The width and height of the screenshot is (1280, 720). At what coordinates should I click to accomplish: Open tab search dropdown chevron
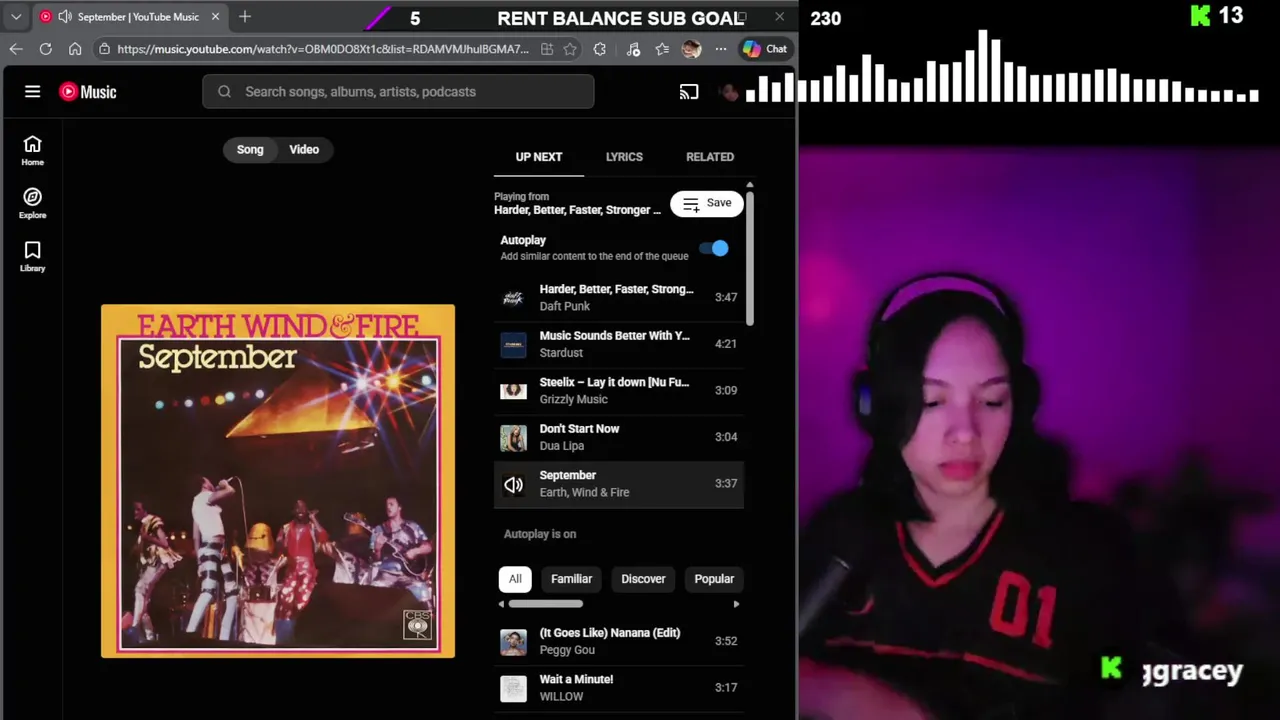tap(16, 17)
